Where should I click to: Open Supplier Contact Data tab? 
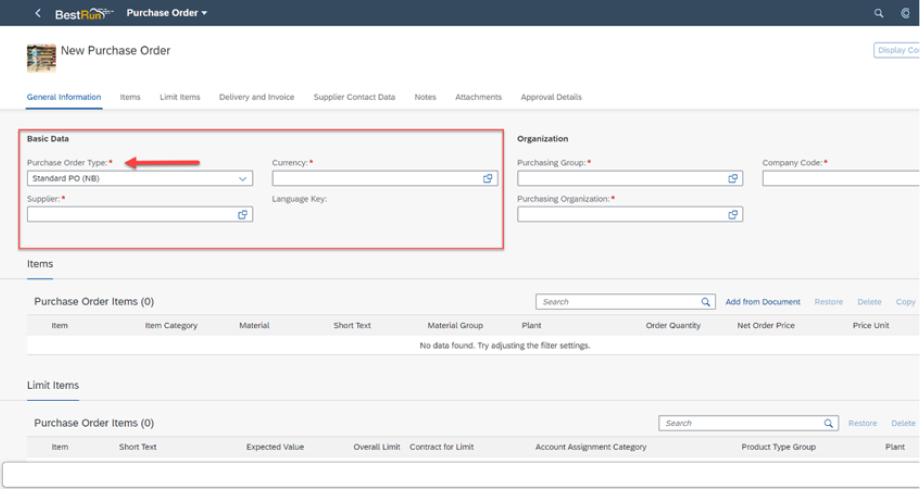[354, 97]
